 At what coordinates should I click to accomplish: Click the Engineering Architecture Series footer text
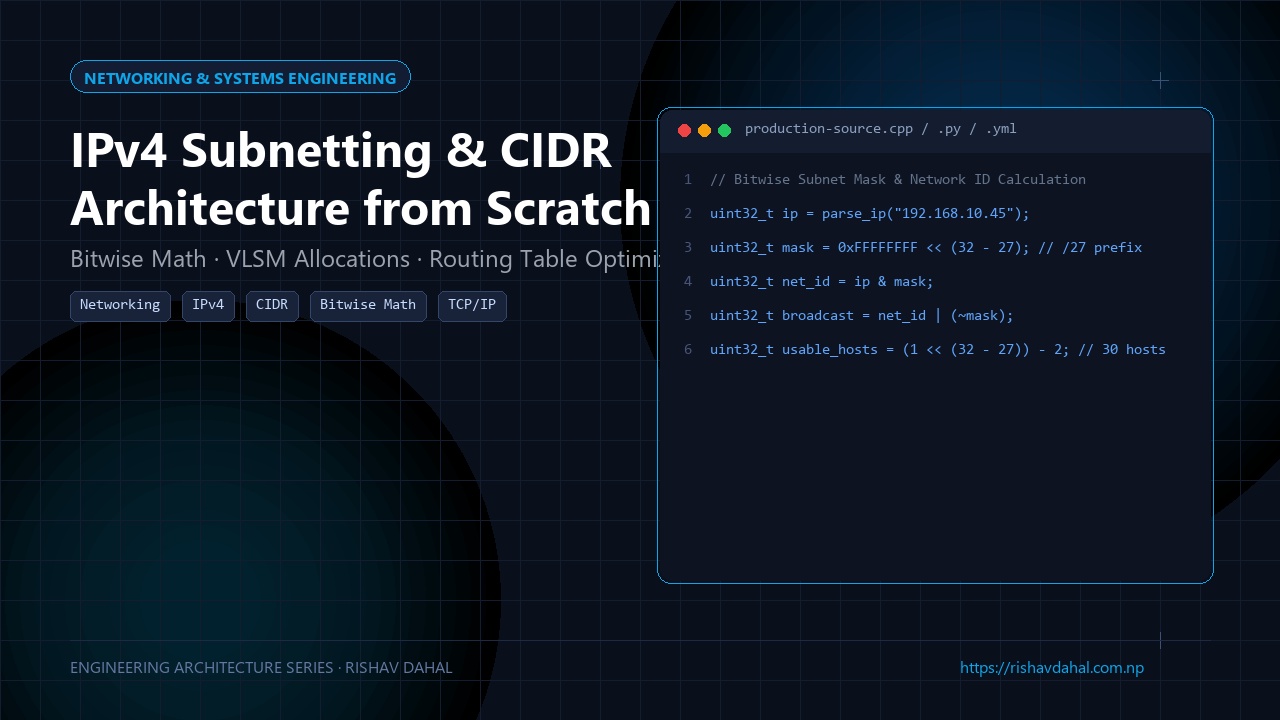pyautogui.click(x=261, y=667)
